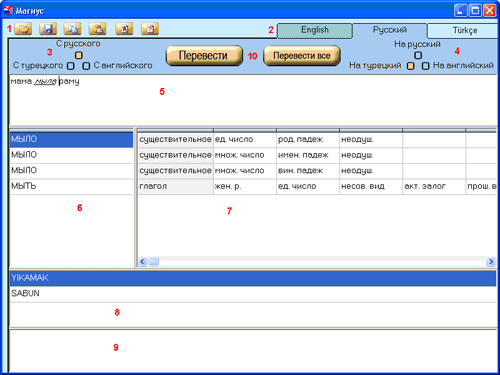Click the letter A font icon

pyautogui.click(x=124, y=29)
